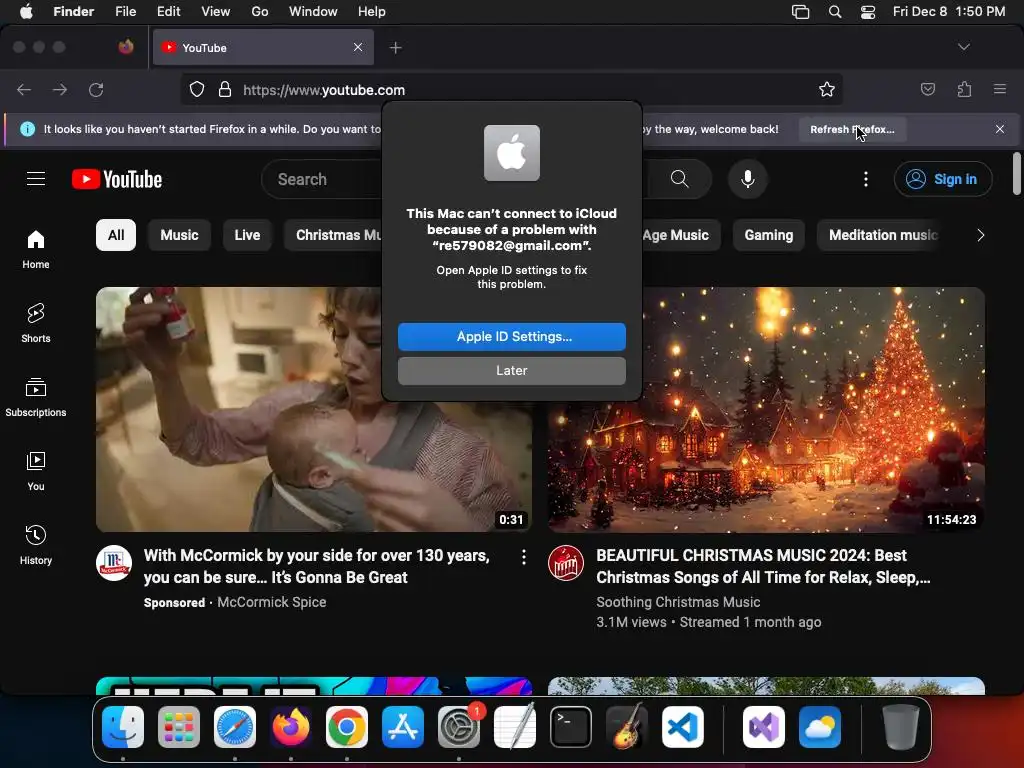Open a new tab with the plus button
The width and height of the screenshot is (1024, 768).
pyautogui.click(x=395, y=48)
